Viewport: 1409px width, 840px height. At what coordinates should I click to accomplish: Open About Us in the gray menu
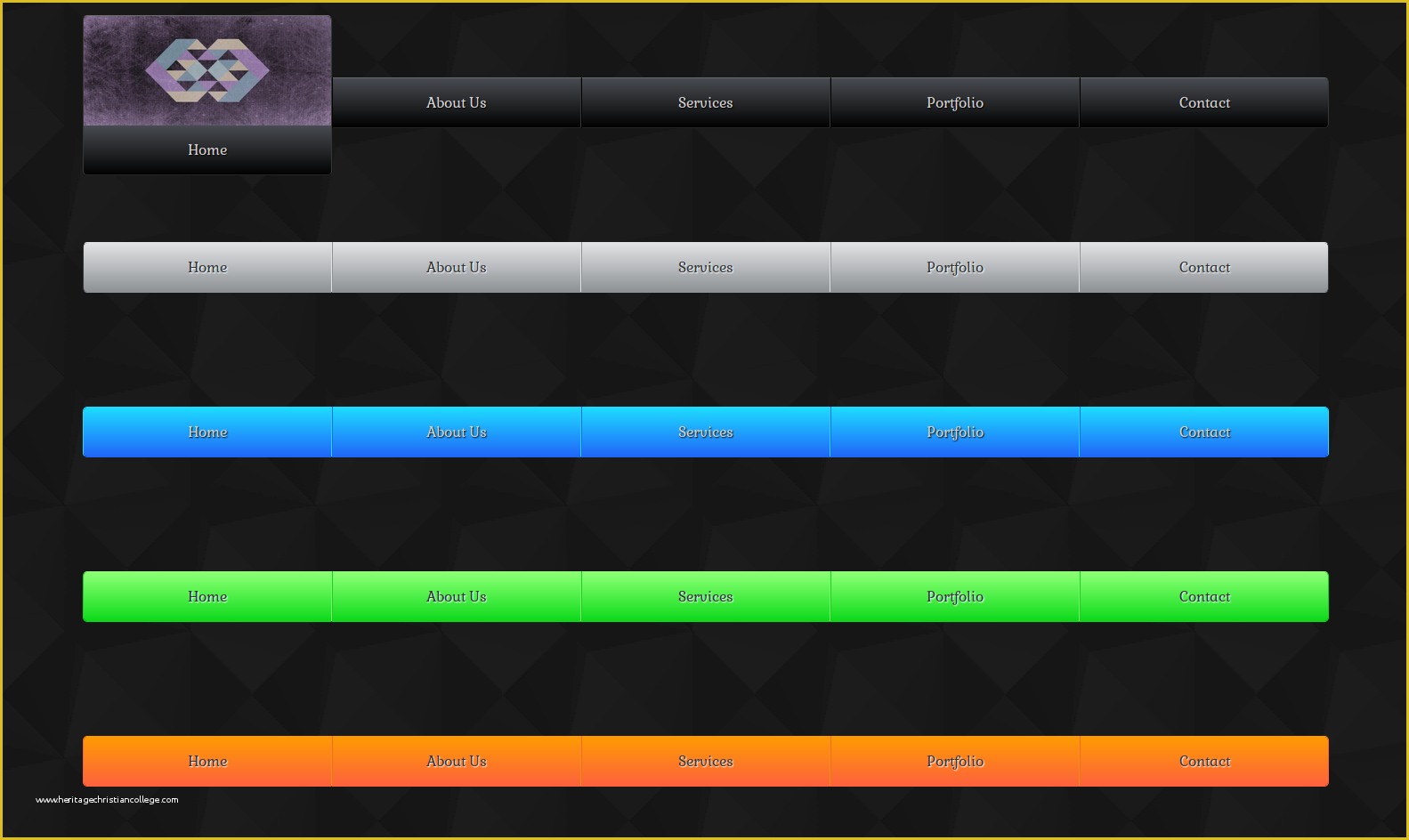(x=457, y=267)
